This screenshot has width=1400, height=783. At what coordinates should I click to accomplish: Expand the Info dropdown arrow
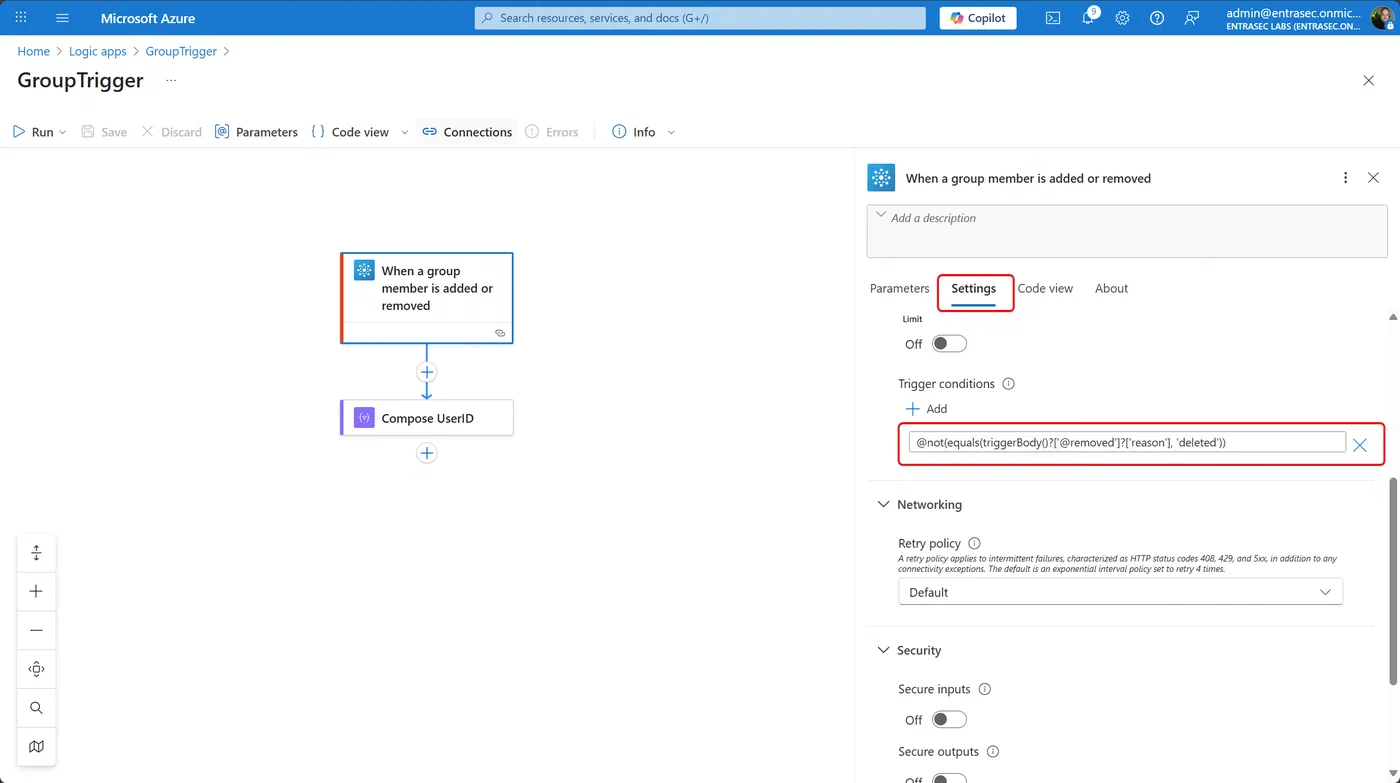pyautogui.click(x=671, y=132)
